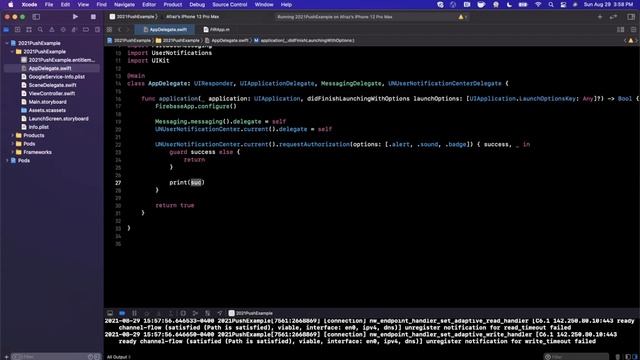640x360 pixels.
Task: Toggle breakpoints activation in debug bar
Action: tap(122, 313)
